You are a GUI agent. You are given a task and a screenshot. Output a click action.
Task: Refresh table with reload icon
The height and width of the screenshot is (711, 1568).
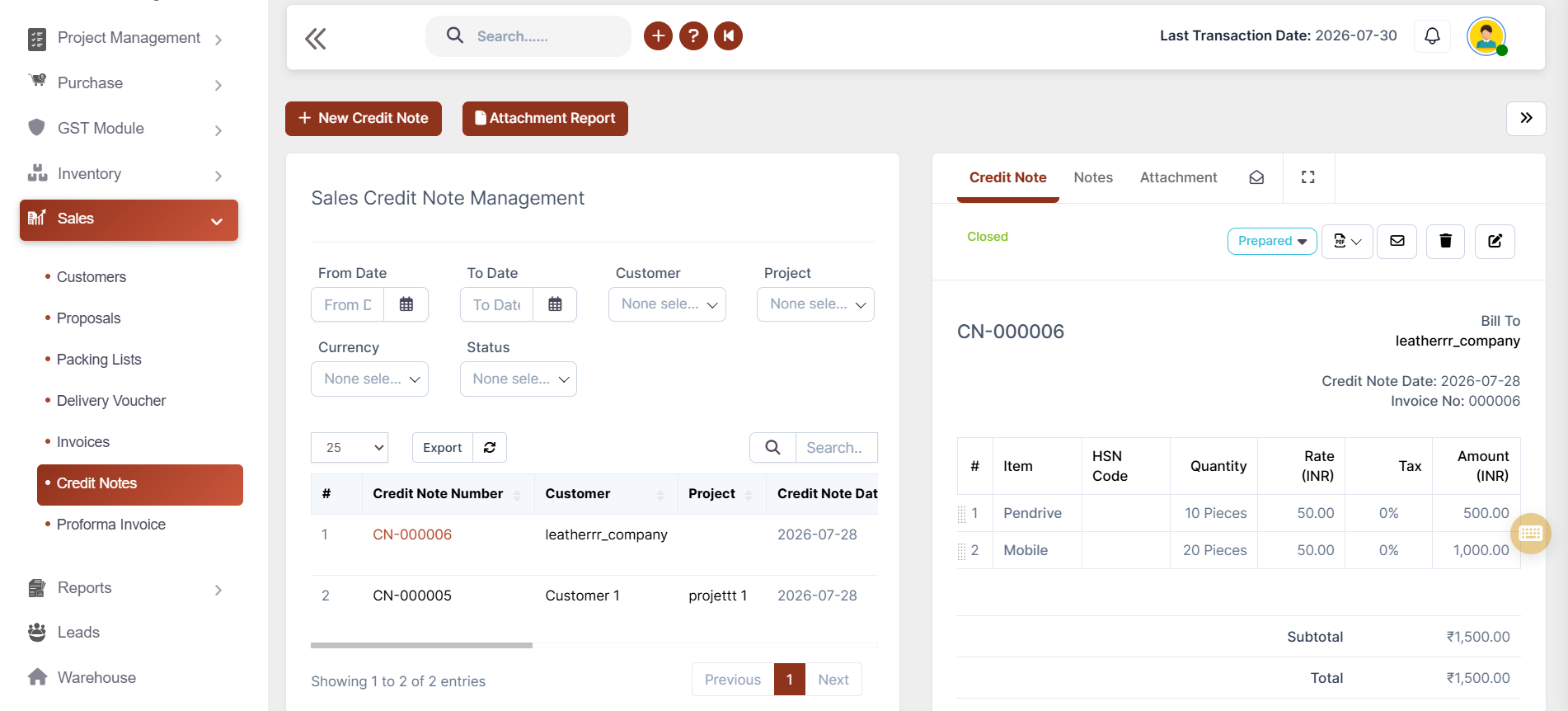[x=490, y=447]
